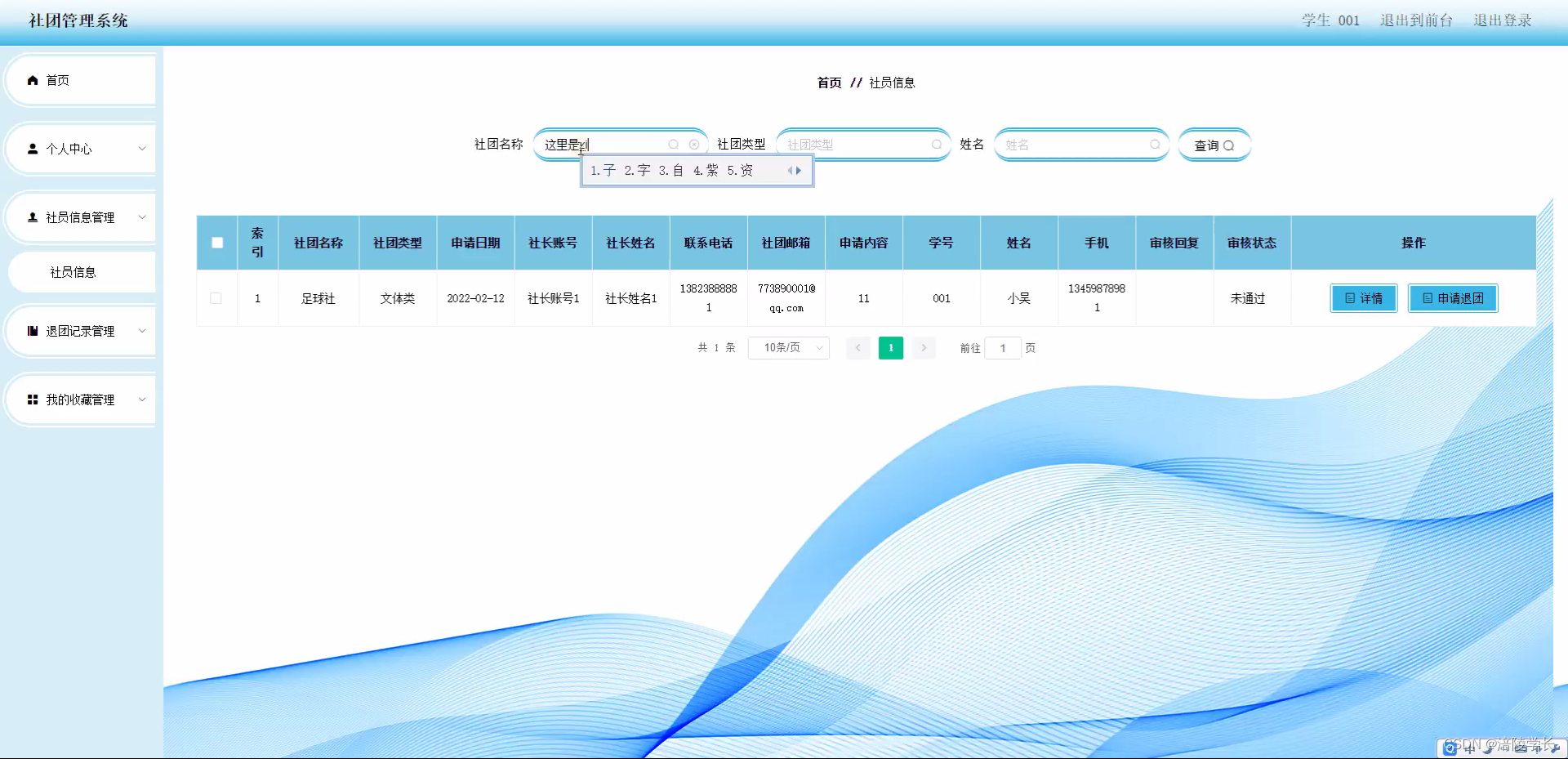1568x759 pixels.
Task: Toggle the select-all checkbox in table header
Action: tap(216, 242)
